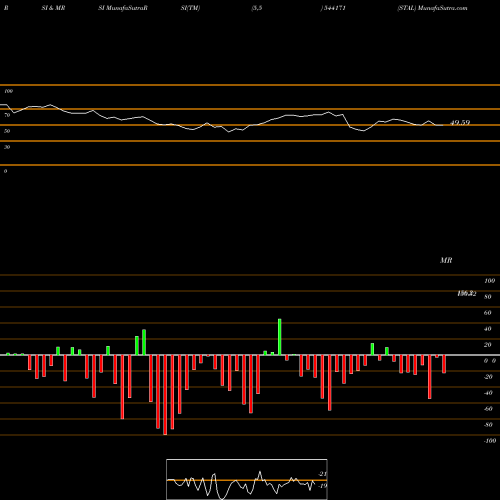
Task: Click the RSI axis label 30
Action: [7, 147]
